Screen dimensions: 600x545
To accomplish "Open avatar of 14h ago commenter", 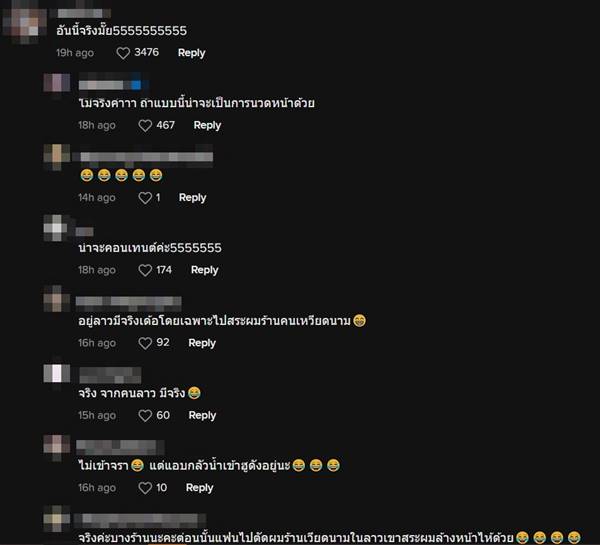I will 57,157.
